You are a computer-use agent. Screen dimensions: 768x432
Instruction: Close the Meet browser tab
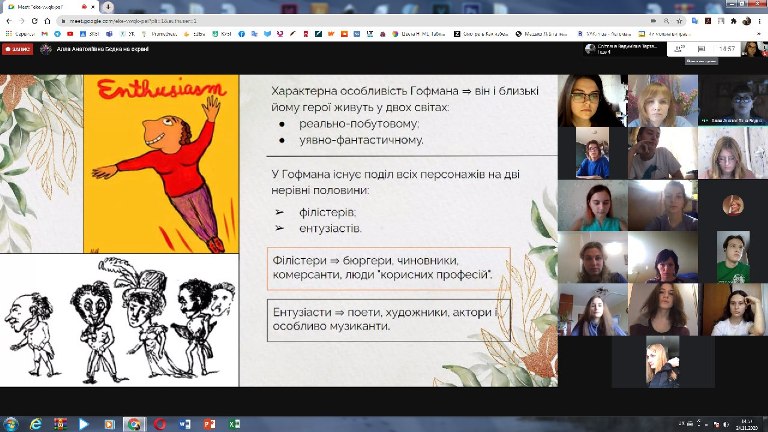tap(93, 7)
